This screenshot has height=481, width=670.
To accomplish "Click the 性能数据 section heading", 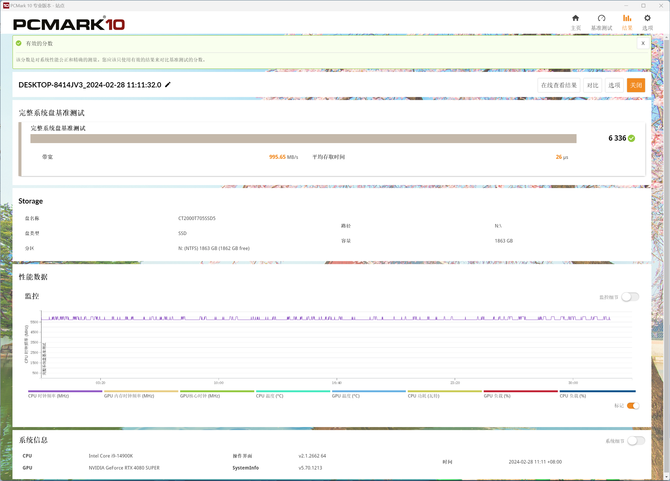I will pyautogui.click(x=33, y=277).
